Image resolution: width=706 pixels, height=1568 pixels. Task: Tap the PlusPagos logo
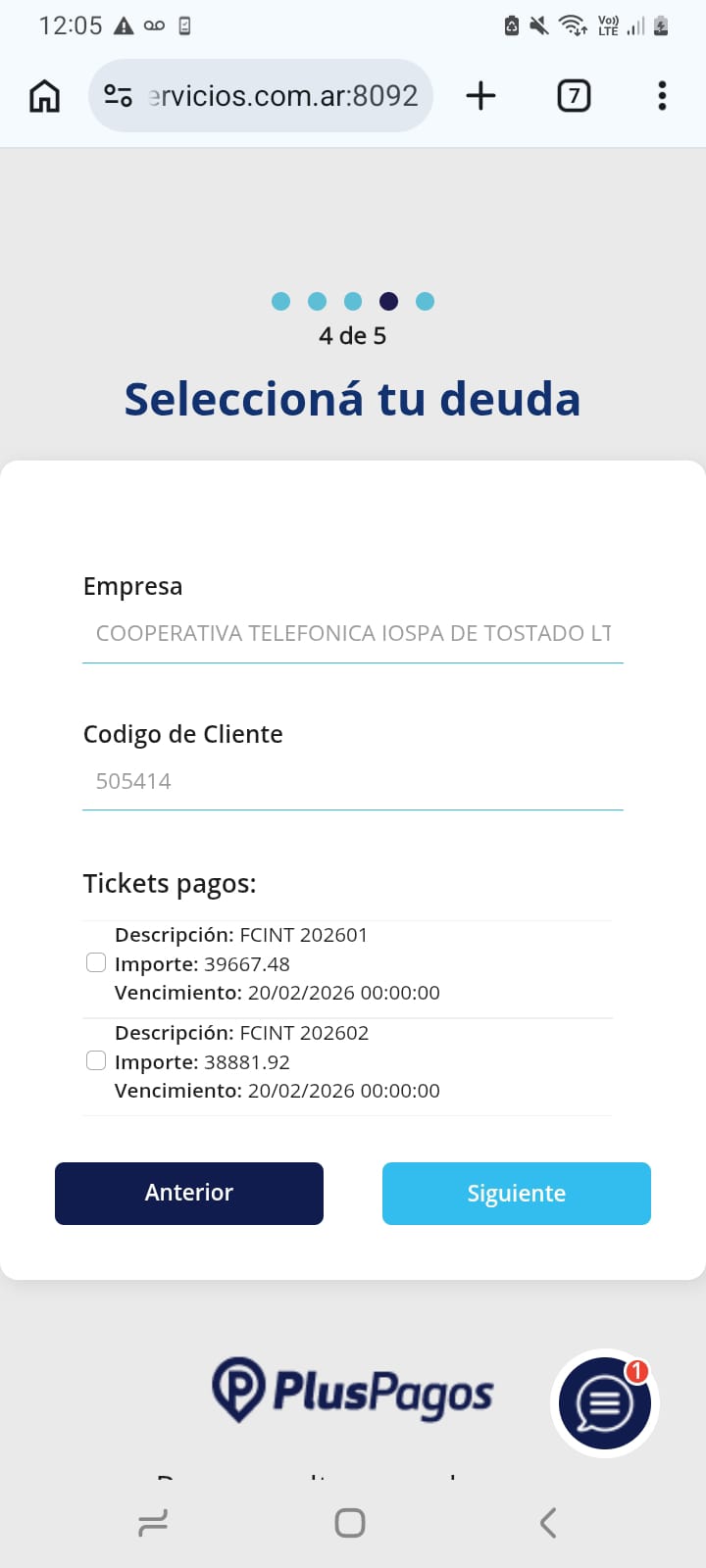pyautogui.click(x=353, y=1391)
